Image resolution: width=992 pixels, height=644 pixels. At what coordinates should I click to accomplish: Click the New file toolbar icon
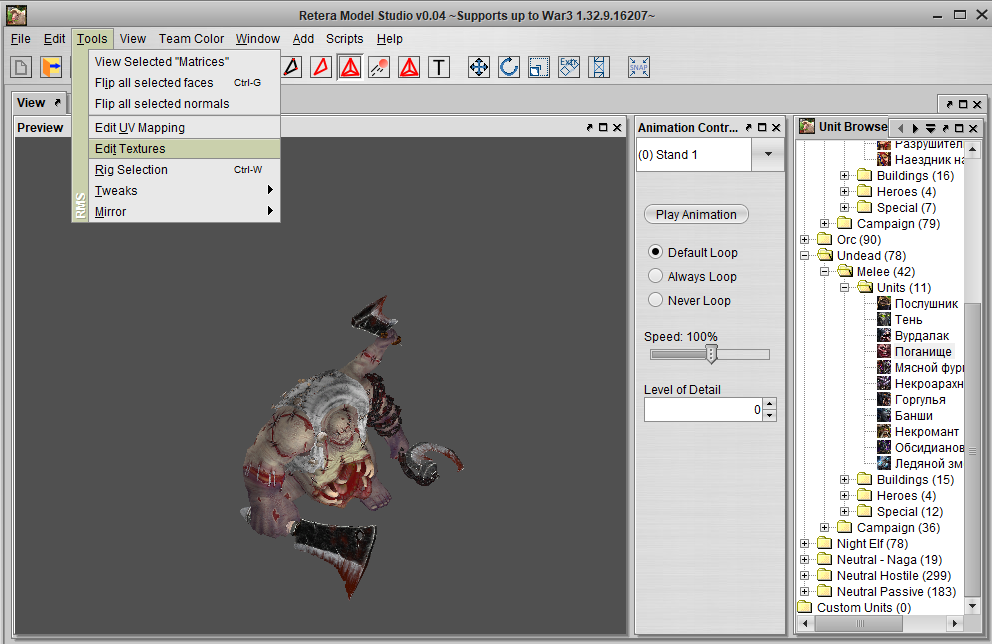pyautogui.click(x=21, y=67)
